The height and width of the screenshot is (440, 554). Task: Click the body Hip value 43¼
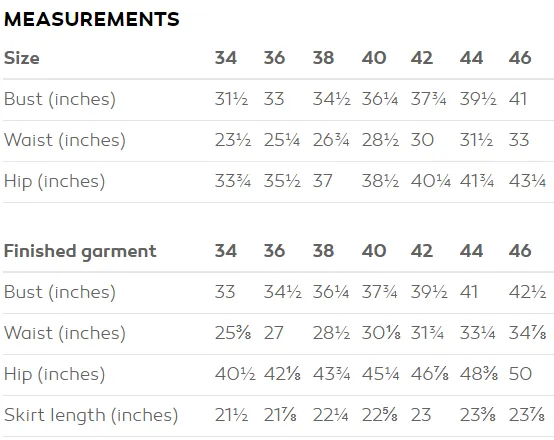click(x=528, y=181)
